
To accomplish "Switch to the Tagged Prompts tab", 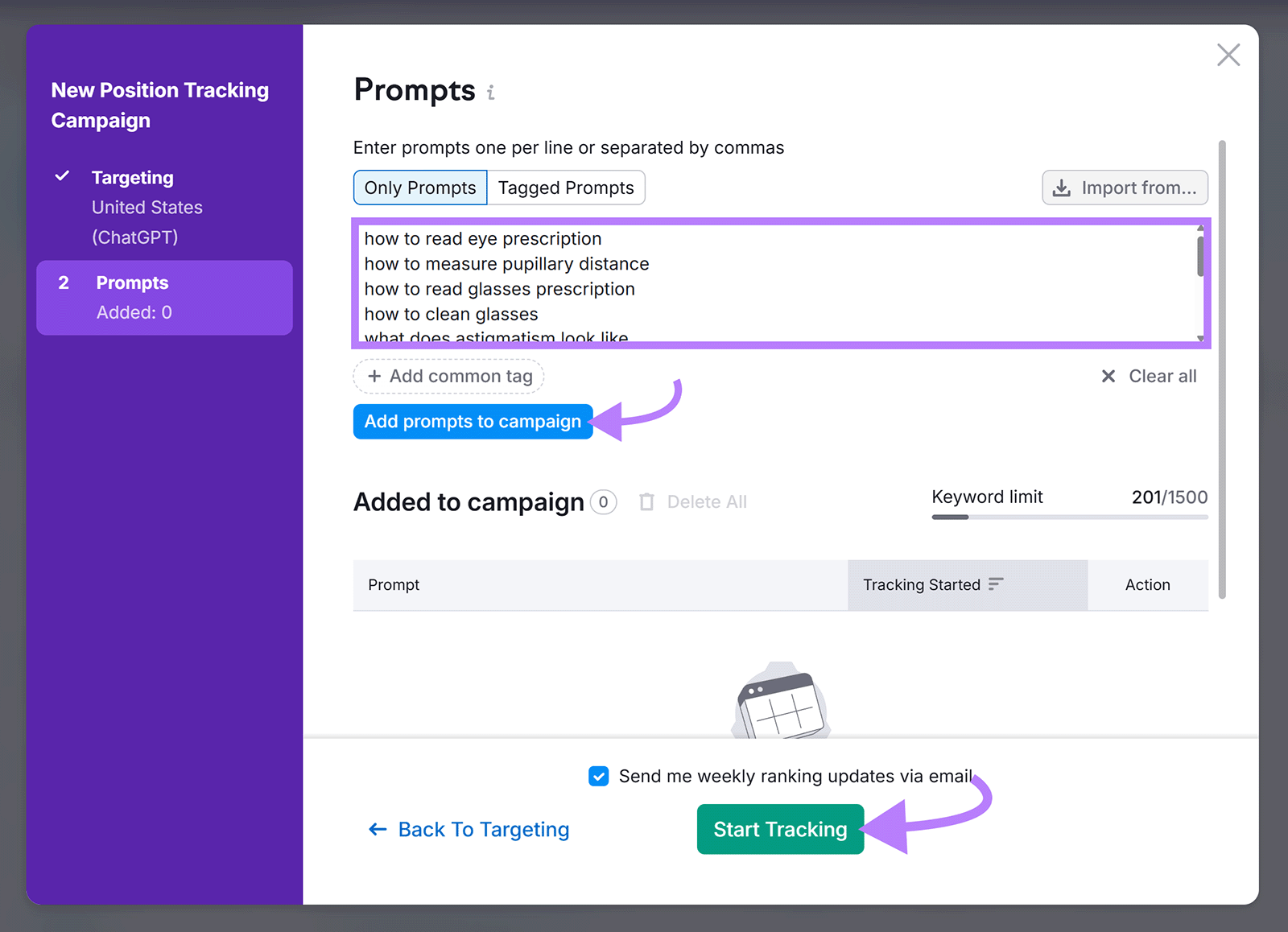I will click(x=566, y=188).
